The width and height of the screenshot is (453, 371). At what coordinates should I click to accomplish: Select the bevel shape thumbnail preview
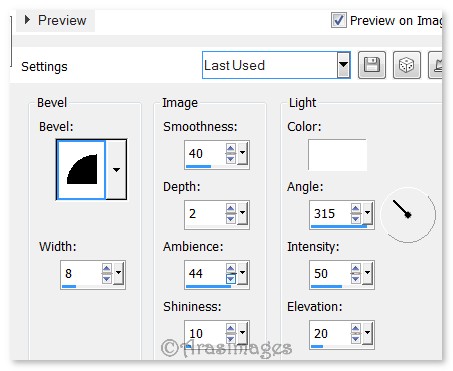82,170
